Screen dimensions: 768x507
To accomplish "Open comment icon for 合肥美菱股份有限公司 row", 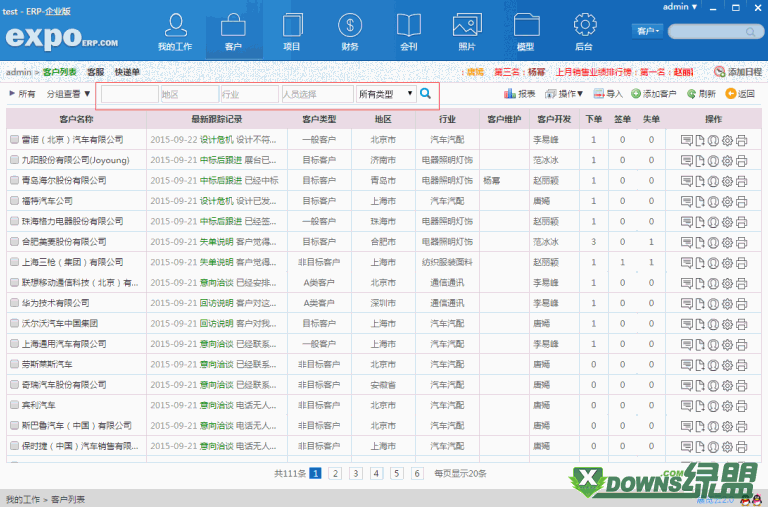I will click(687, 242).
